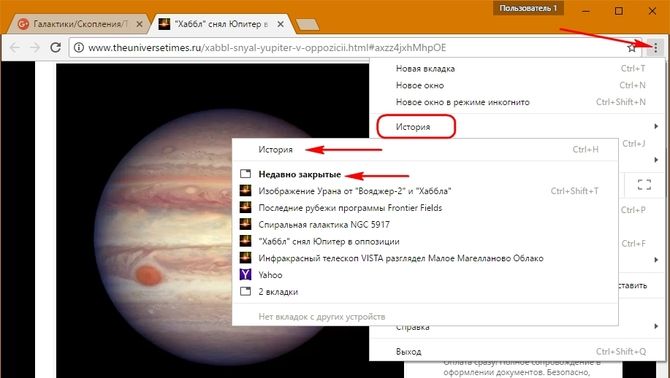View site information icon in address bar
Viewport: 670px width, 378px height.
click(x=79, y=47)
